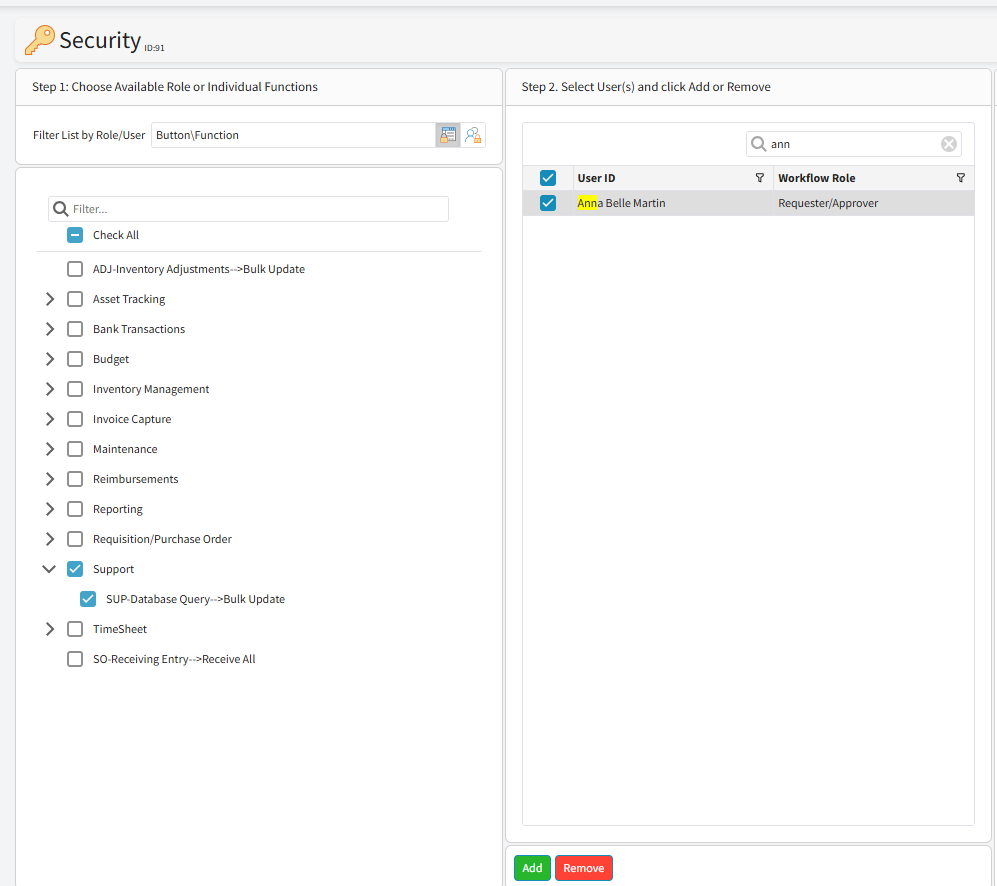Expand the Asset Tracking tree node

click(50, 299)
